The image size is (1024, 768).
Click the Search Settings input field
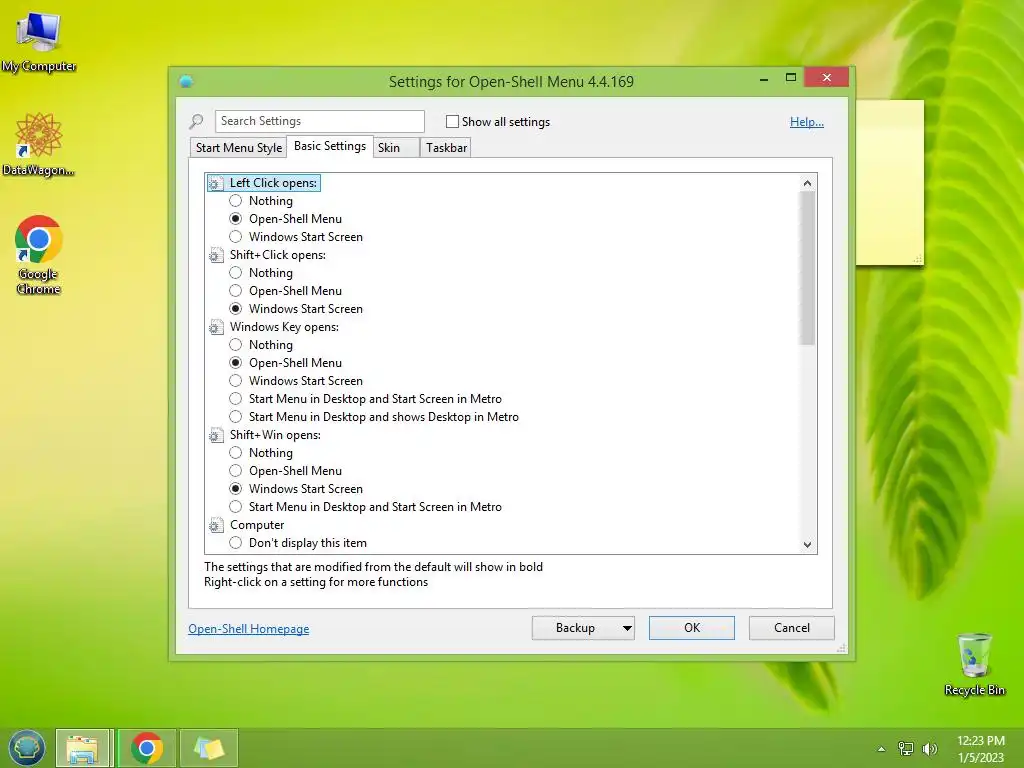(x=319, y=121)
